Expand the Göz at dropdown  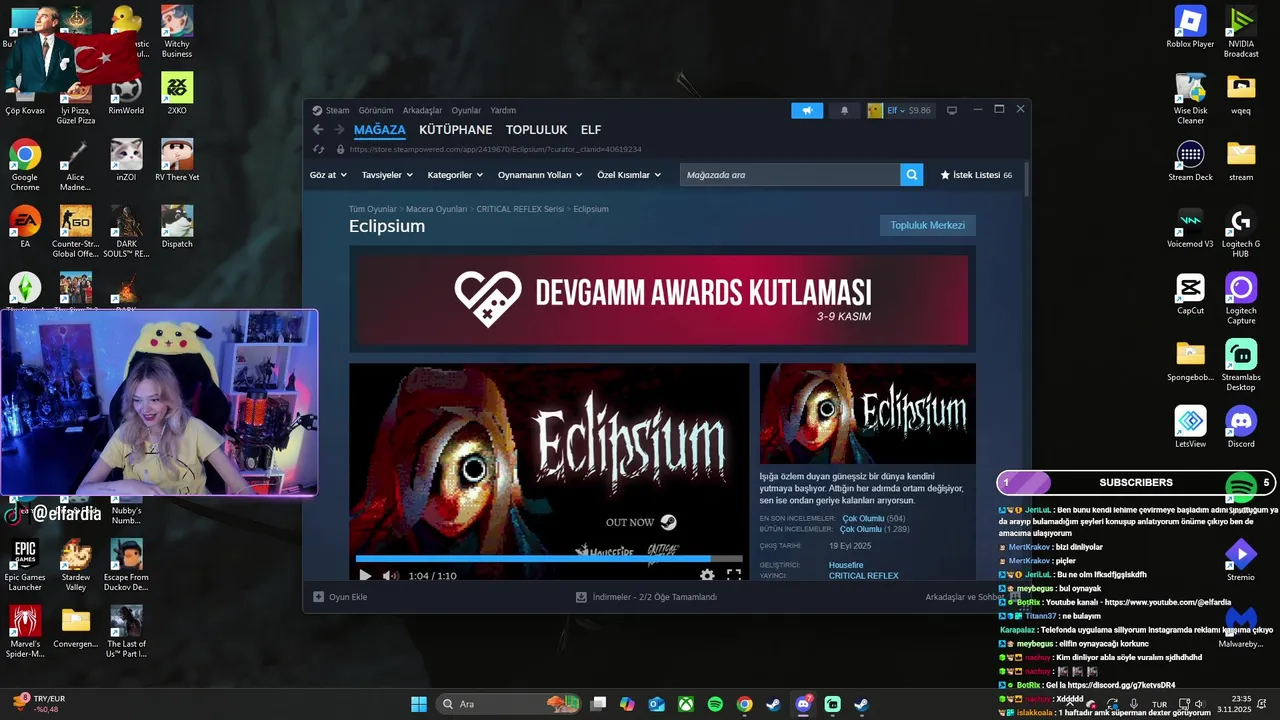click(x=328, y=175)
